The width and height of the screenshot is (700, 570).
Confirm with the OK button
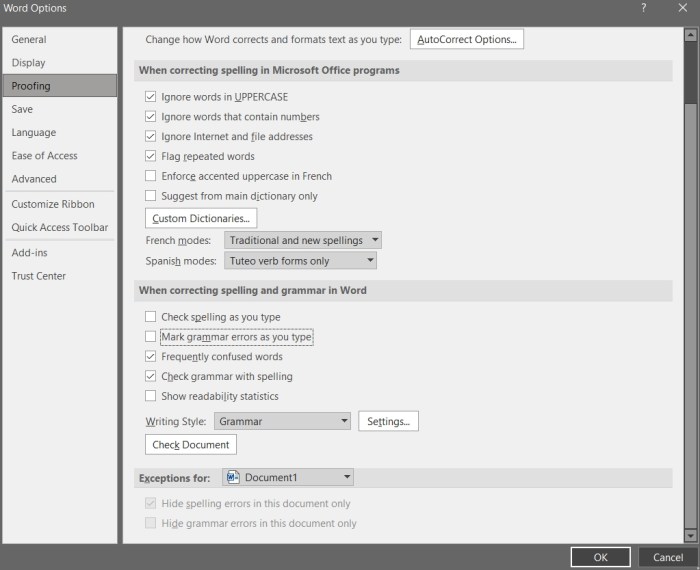point(600,557)
